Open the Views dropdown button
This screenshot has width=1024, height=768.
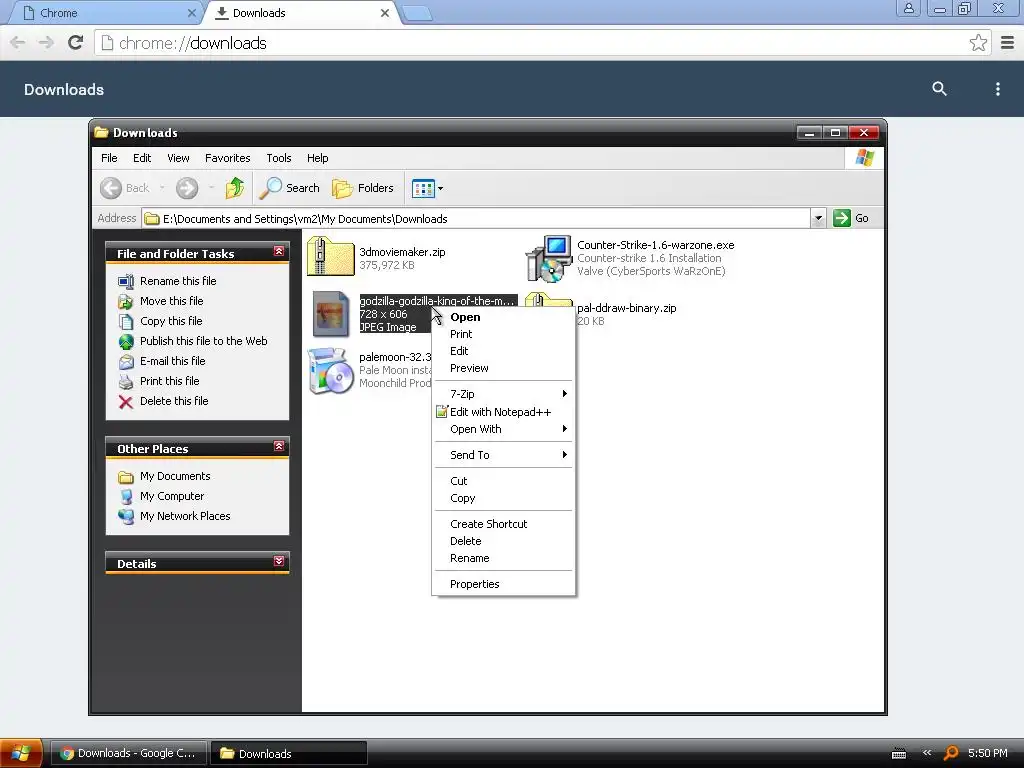(x=428, y=189)
